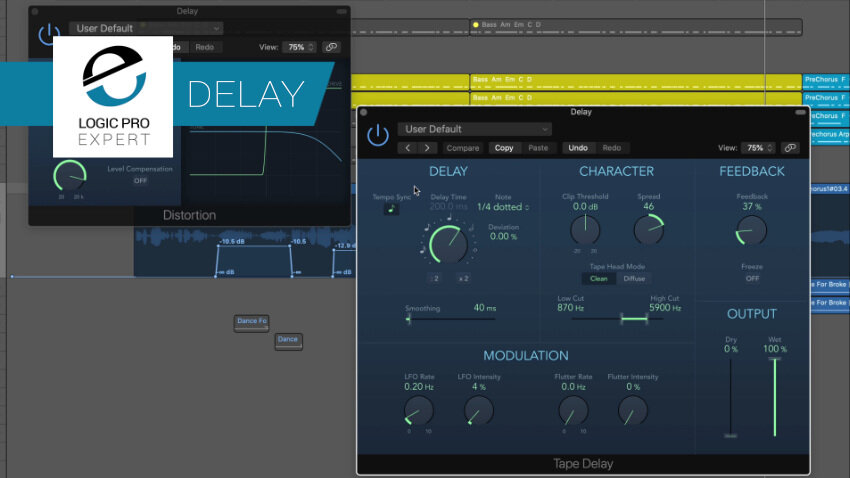Click Copy button in Tape Delay

[x=504, y=148]
